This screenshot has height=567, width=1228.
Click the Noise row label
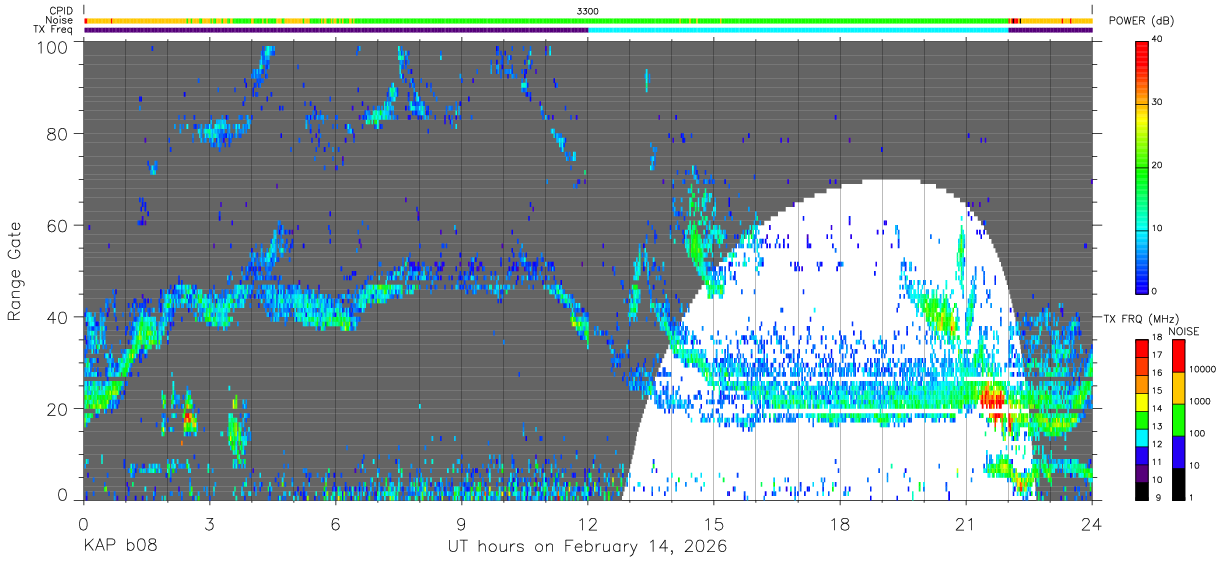60,20
